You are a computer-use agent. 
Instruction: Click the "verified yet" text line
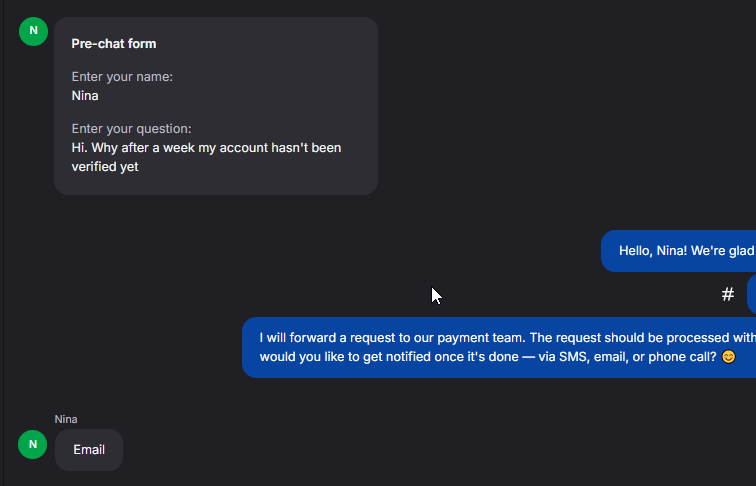coord(105,167)
